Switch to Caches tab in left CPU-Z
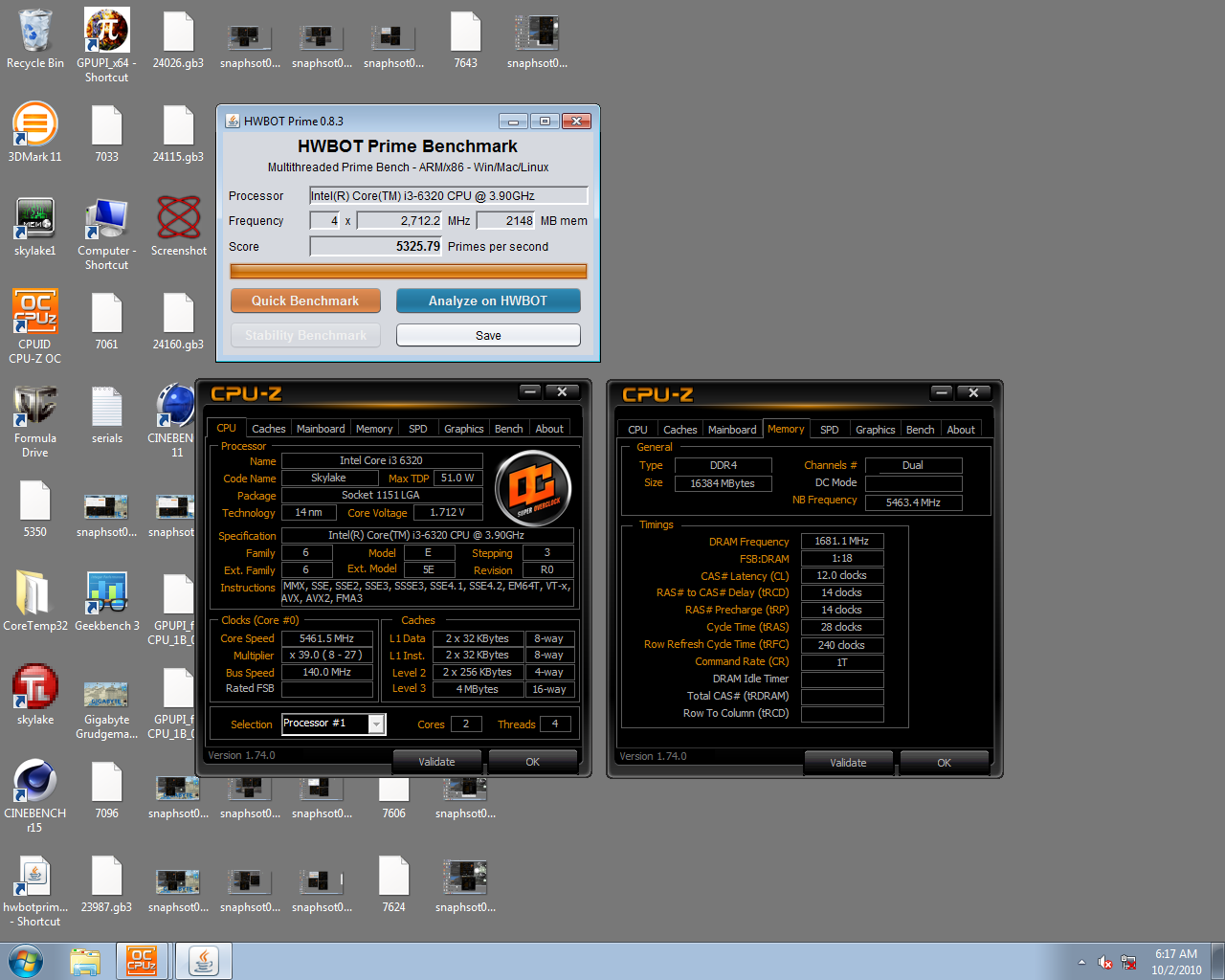 click(268, 429)
